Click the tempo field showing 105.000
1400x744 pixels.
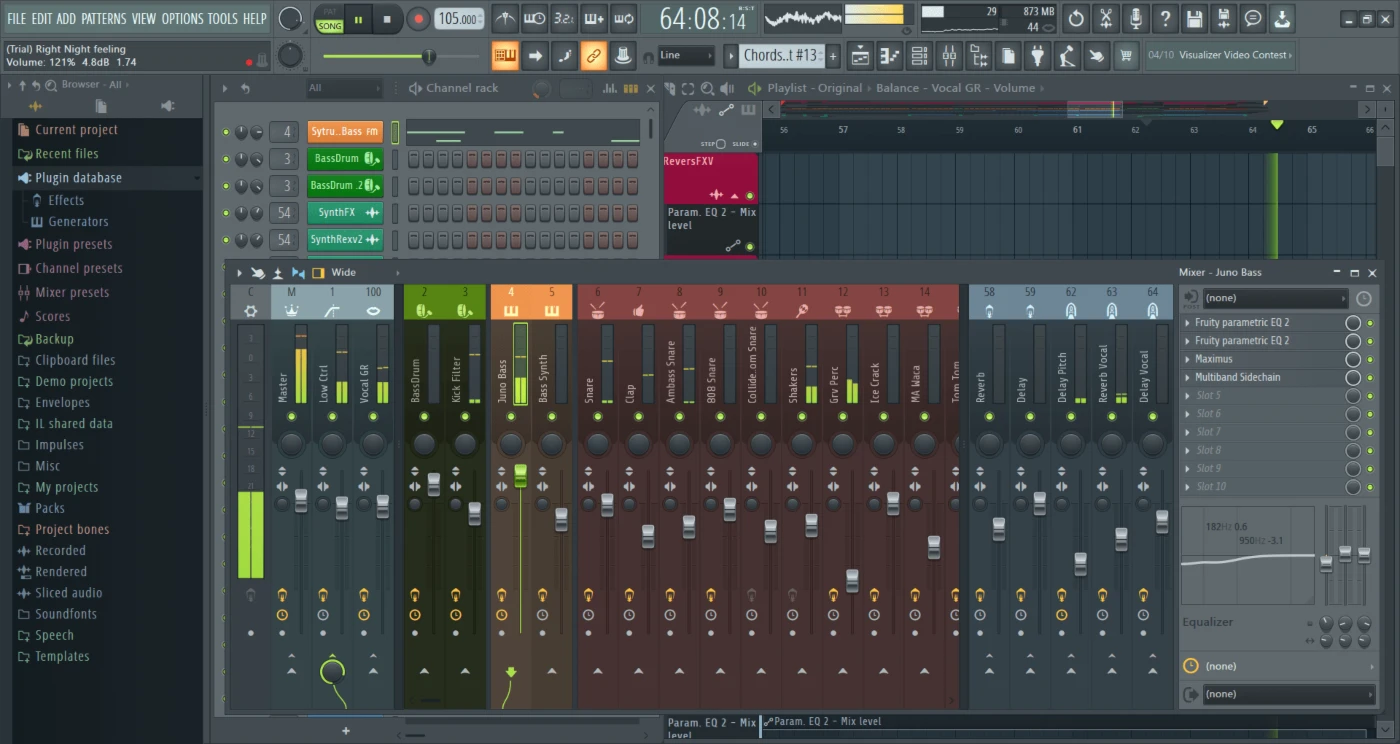point(457,19)
